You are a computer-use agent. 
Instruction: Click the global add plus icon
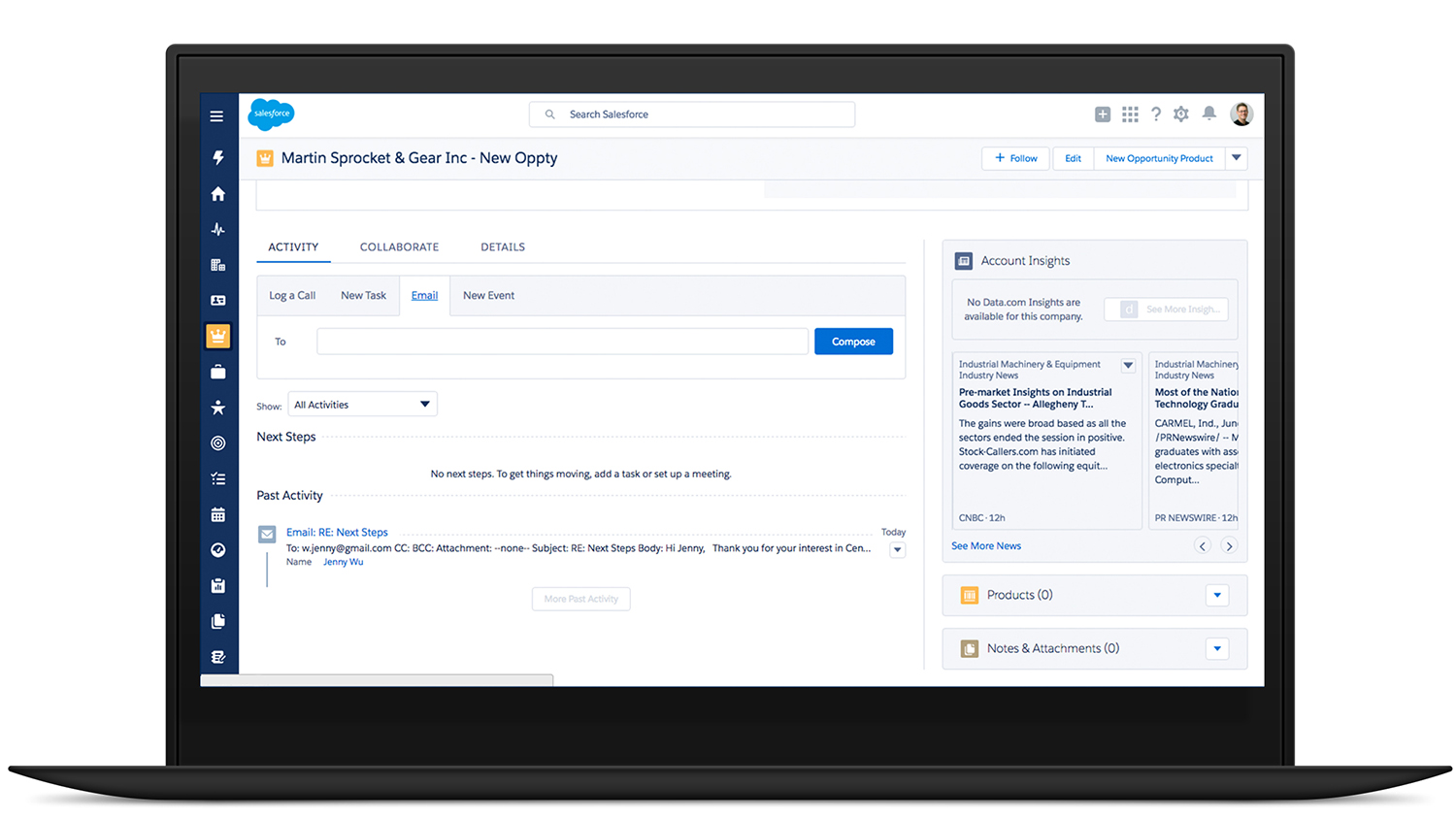pos(1103,115)
